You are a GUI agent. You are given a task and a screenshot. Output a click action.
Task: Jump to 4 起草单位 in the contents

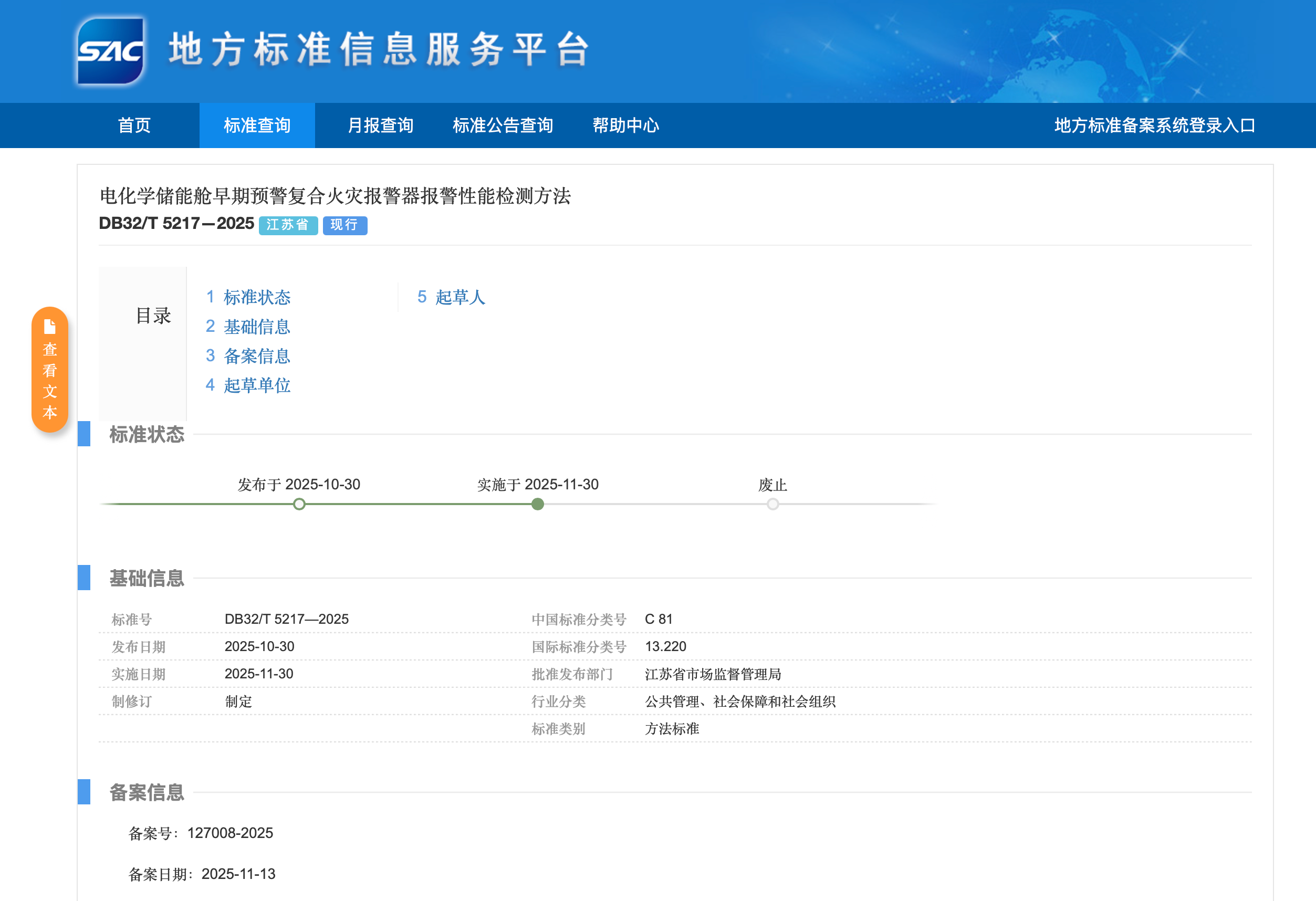point(248,386)
